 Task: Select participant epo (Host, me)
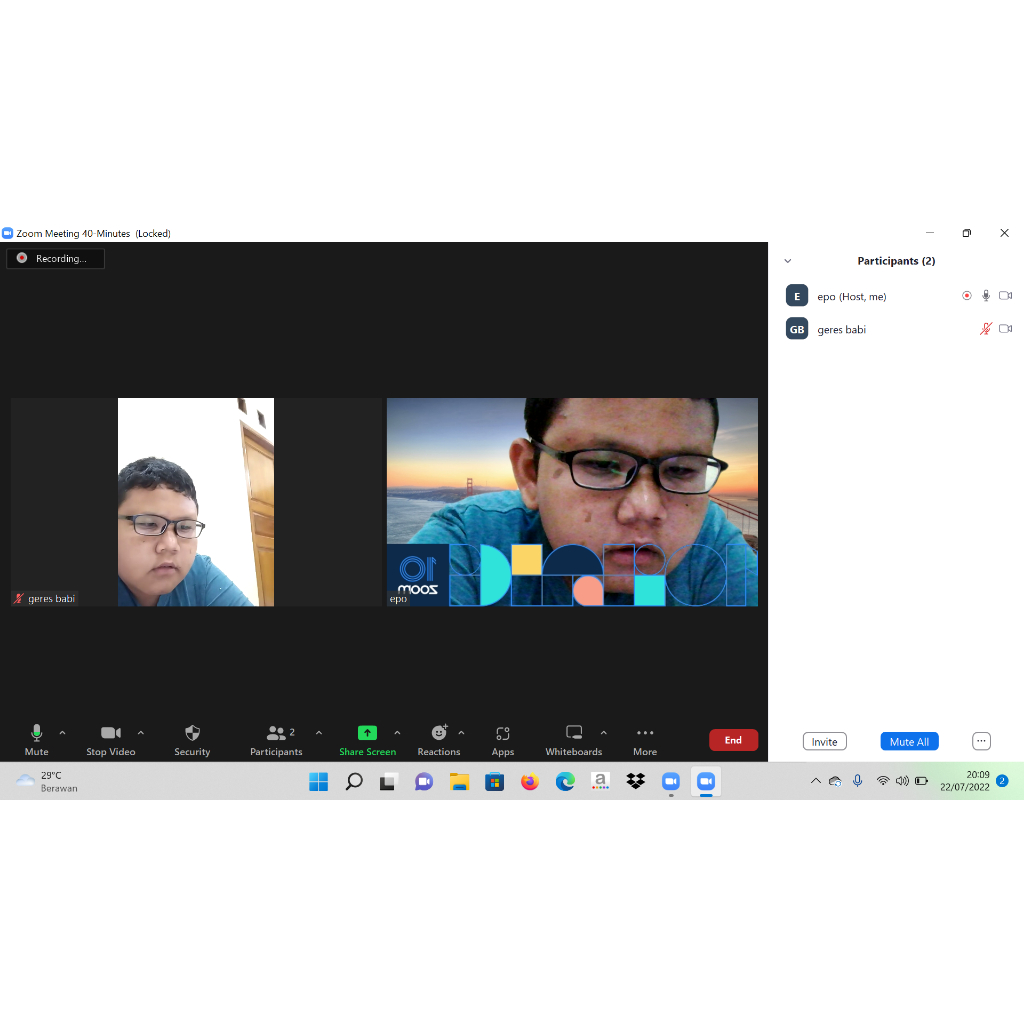tap(899, 296)
